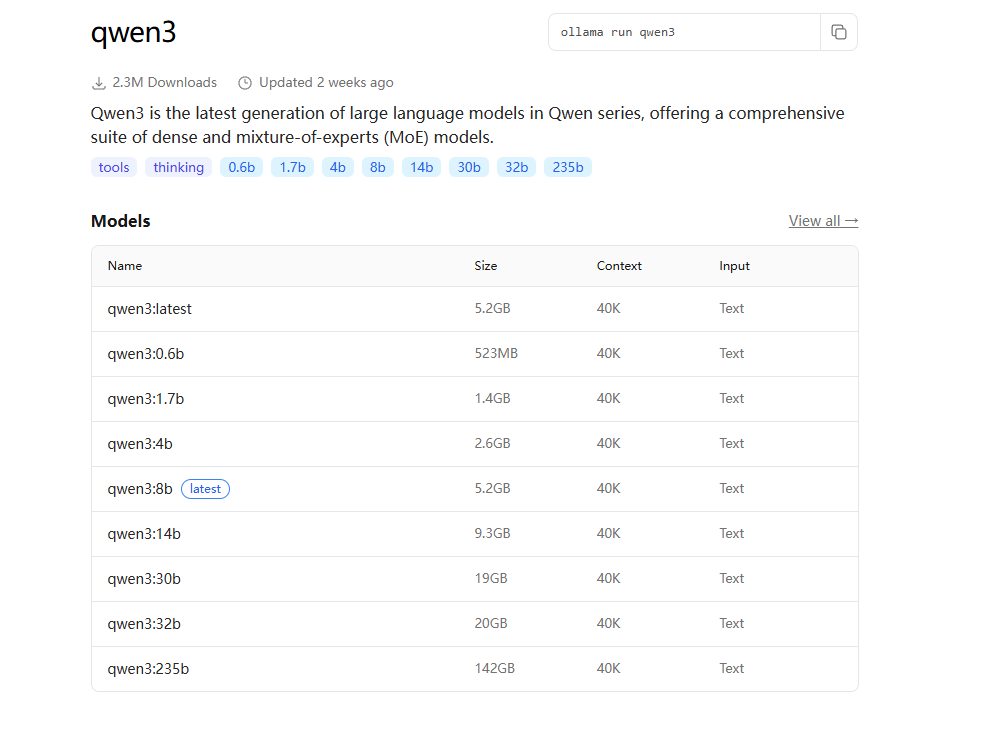
Task: Open the qwen3:1.7b model
Action: click(146, 399)
